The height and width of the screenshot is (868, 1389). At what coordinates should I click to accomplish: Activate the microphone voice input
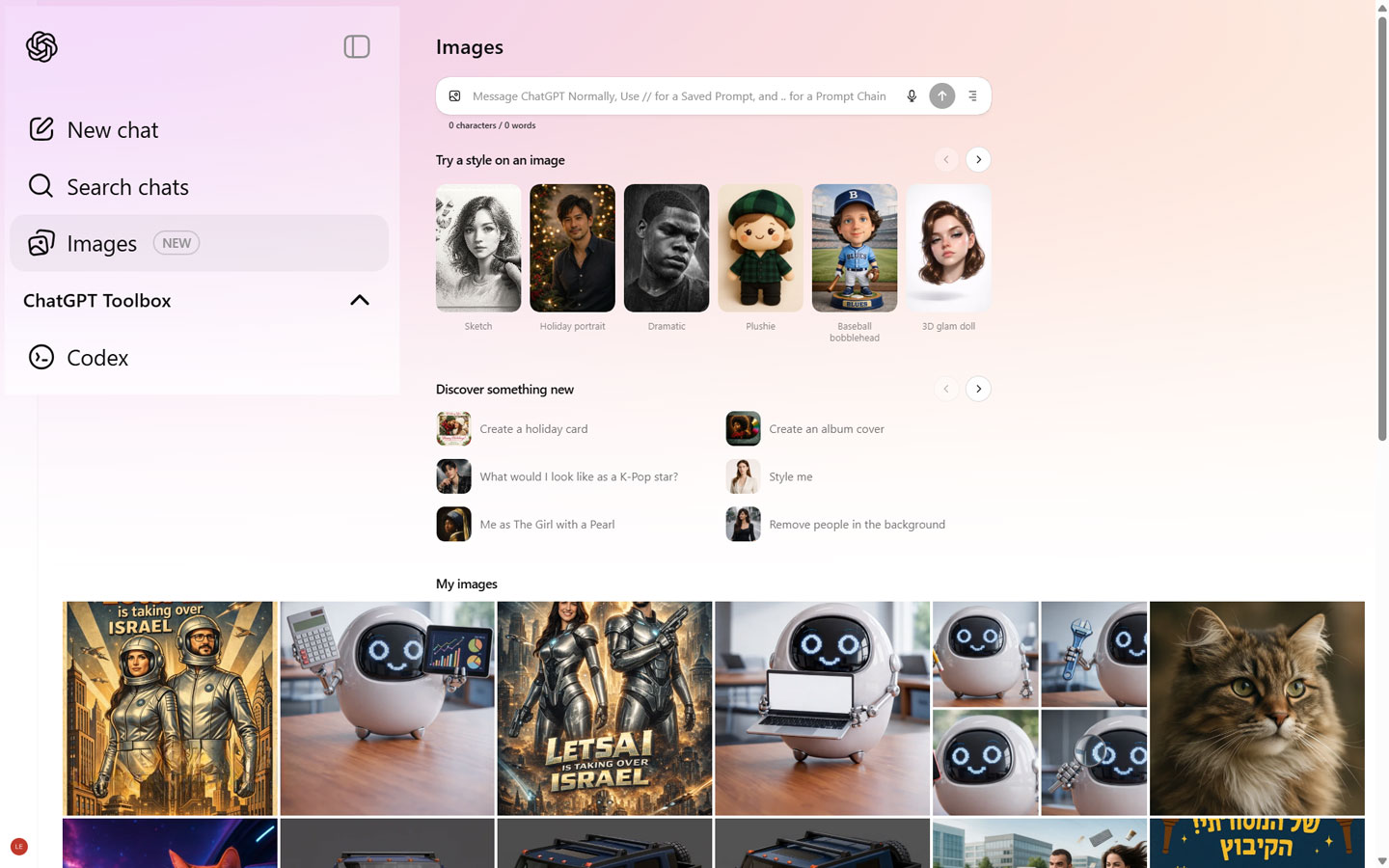[x=912, y=96]
